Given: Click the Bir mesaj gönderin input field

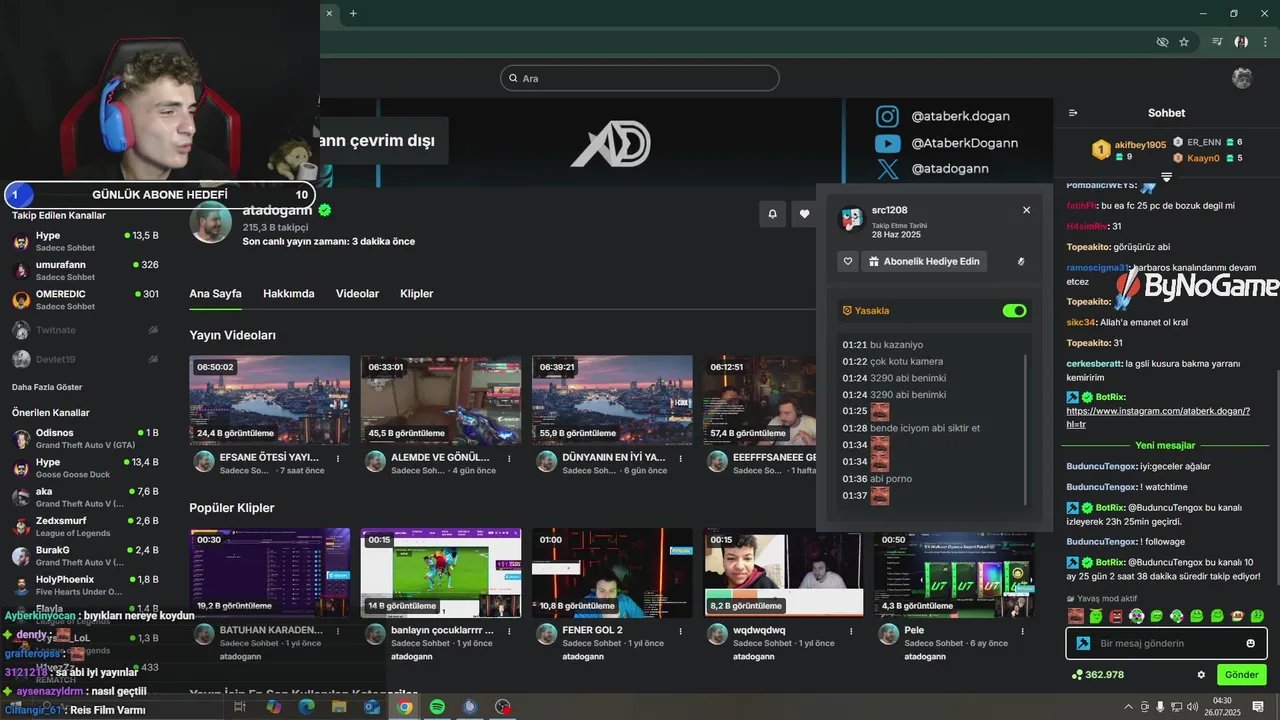Looking at the screenshot, I should coord(1167,643).
